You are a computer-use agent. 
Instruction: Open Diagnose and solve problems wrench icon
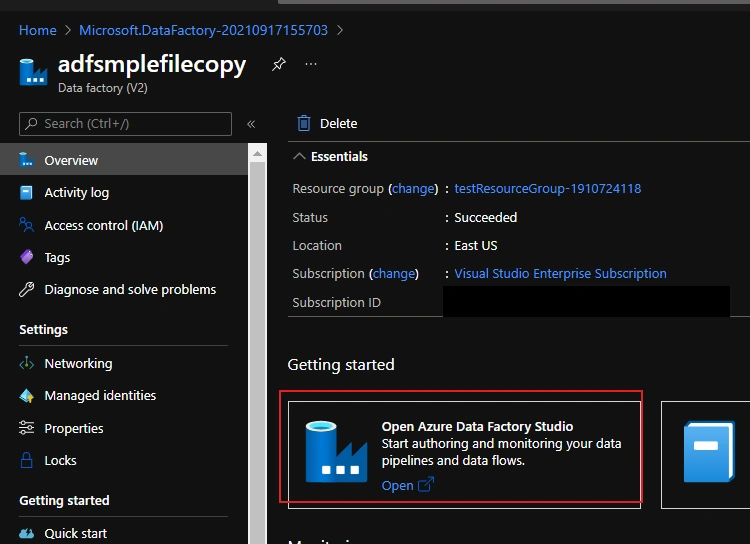[27, 289]
